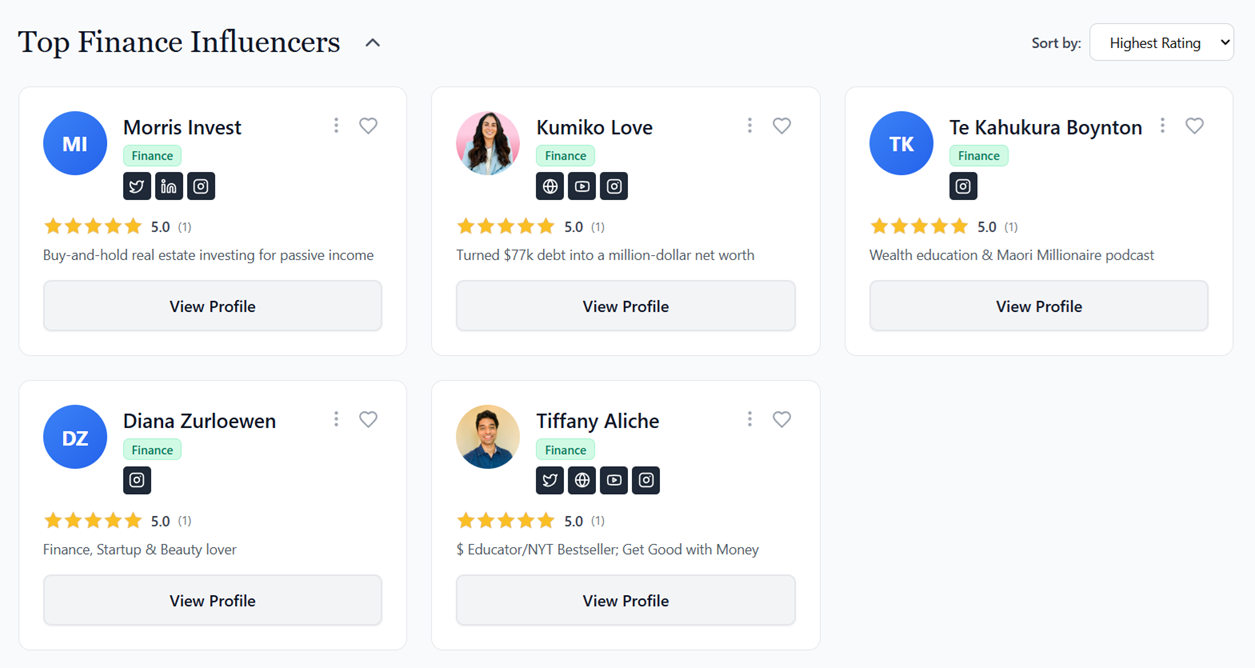Open Diana Zurloewen's three-dot options menu
This screenshot has width=1255, height=668.
[x=336, y=419]
